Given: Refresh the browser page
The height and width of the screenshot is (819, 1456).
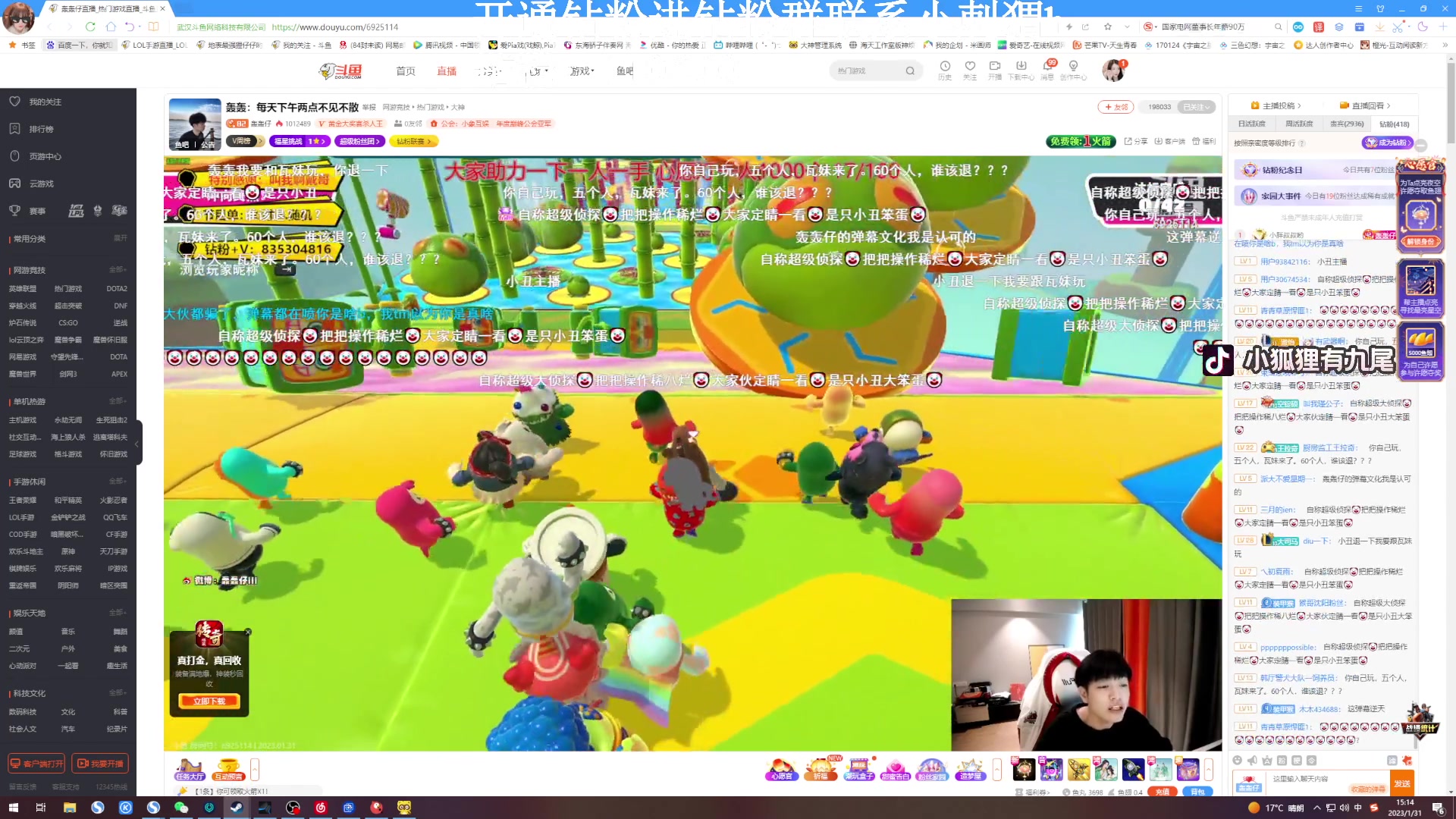Looking at the screenshot, I should [x=90, y=27].
